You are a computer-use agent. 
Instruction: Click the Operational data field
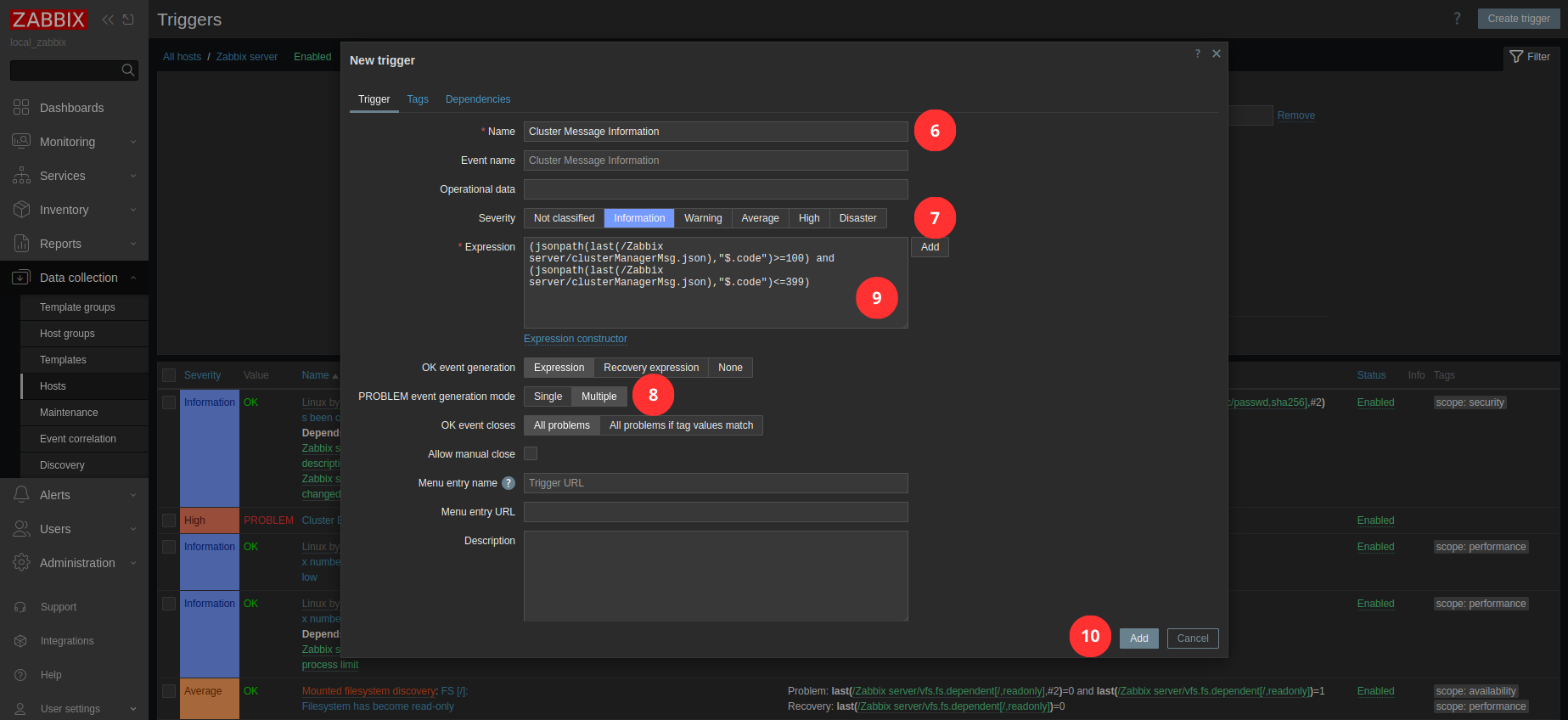point(716,189)
